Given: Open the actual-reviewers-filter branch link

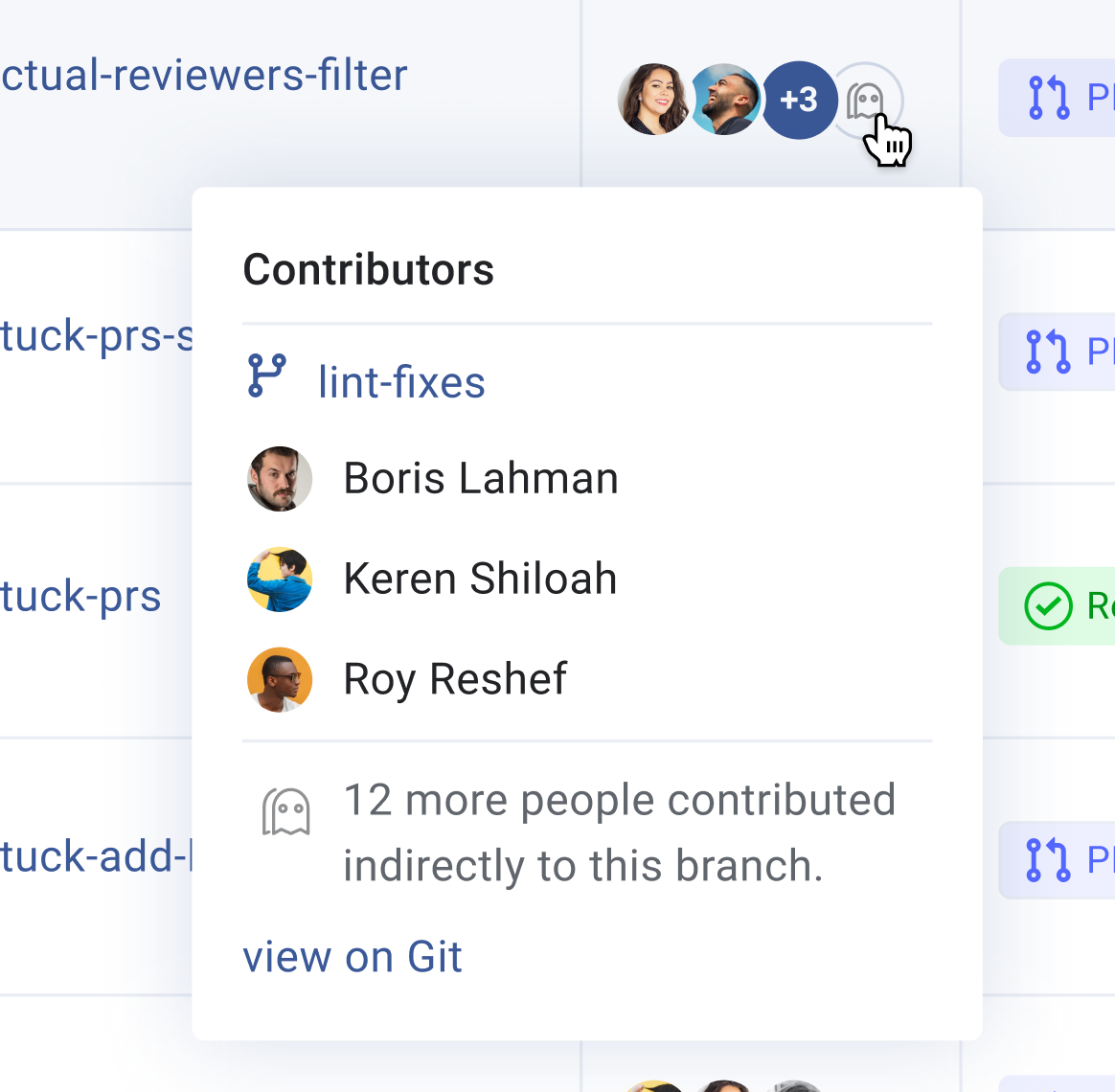Looking at the screenshot, I should click(x=204, y=76).
